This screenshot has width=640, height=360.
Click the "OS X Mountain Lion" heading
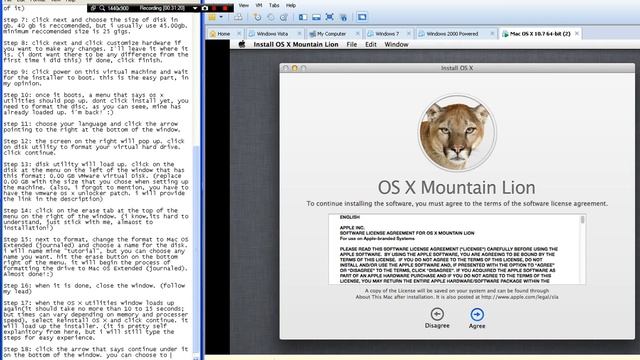pyautogui.click(x=456, y=188)
